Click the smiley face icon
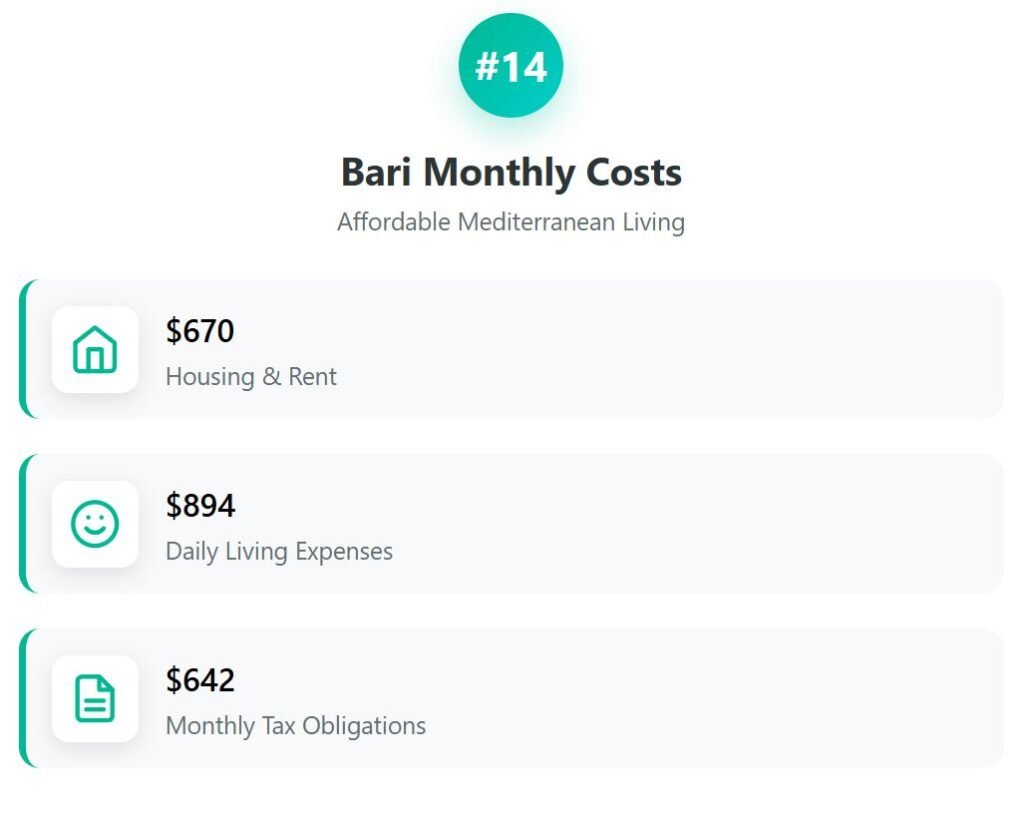1024x817 pixels. [95, 524]
